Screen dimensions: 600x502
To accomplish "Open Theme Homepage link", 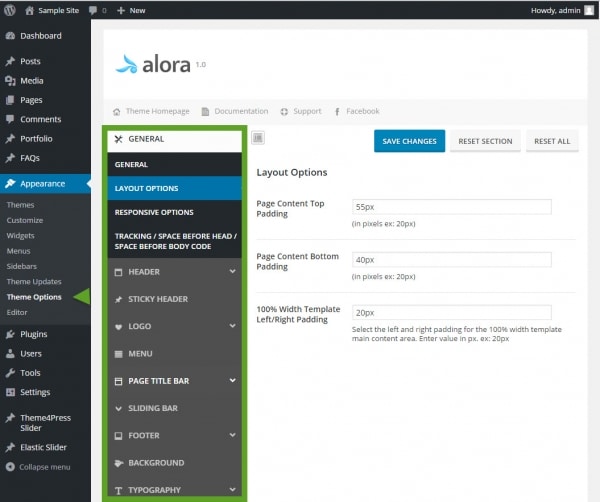I will (157, 111).
